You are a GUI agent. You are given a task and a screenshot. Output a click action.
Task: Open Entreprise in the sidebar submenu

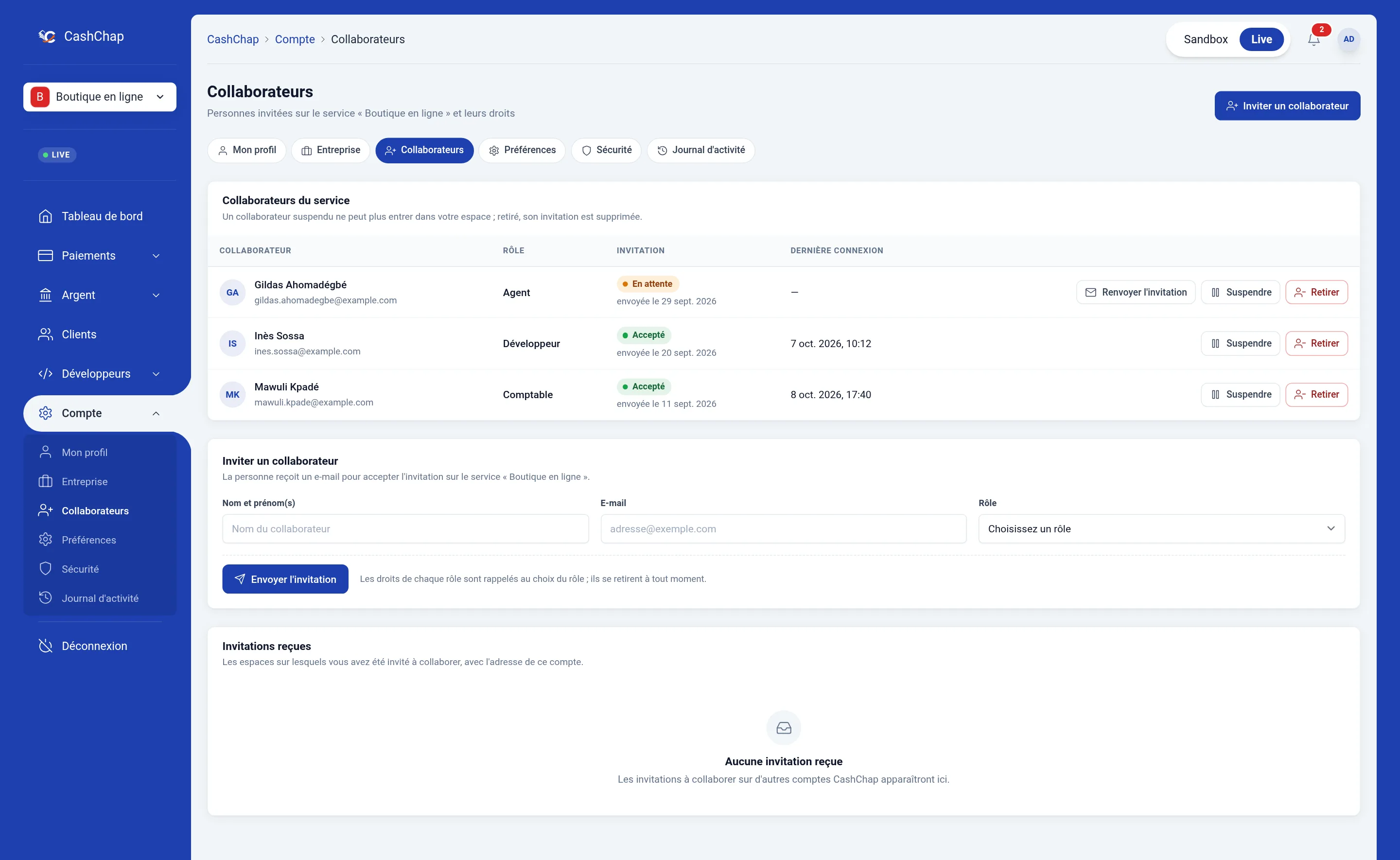100,482
